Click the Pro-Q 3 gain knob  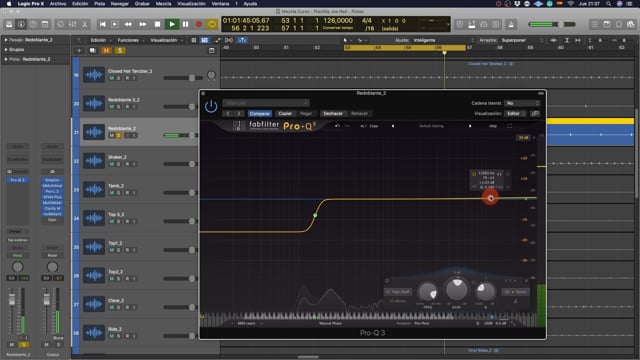(457, 289)
